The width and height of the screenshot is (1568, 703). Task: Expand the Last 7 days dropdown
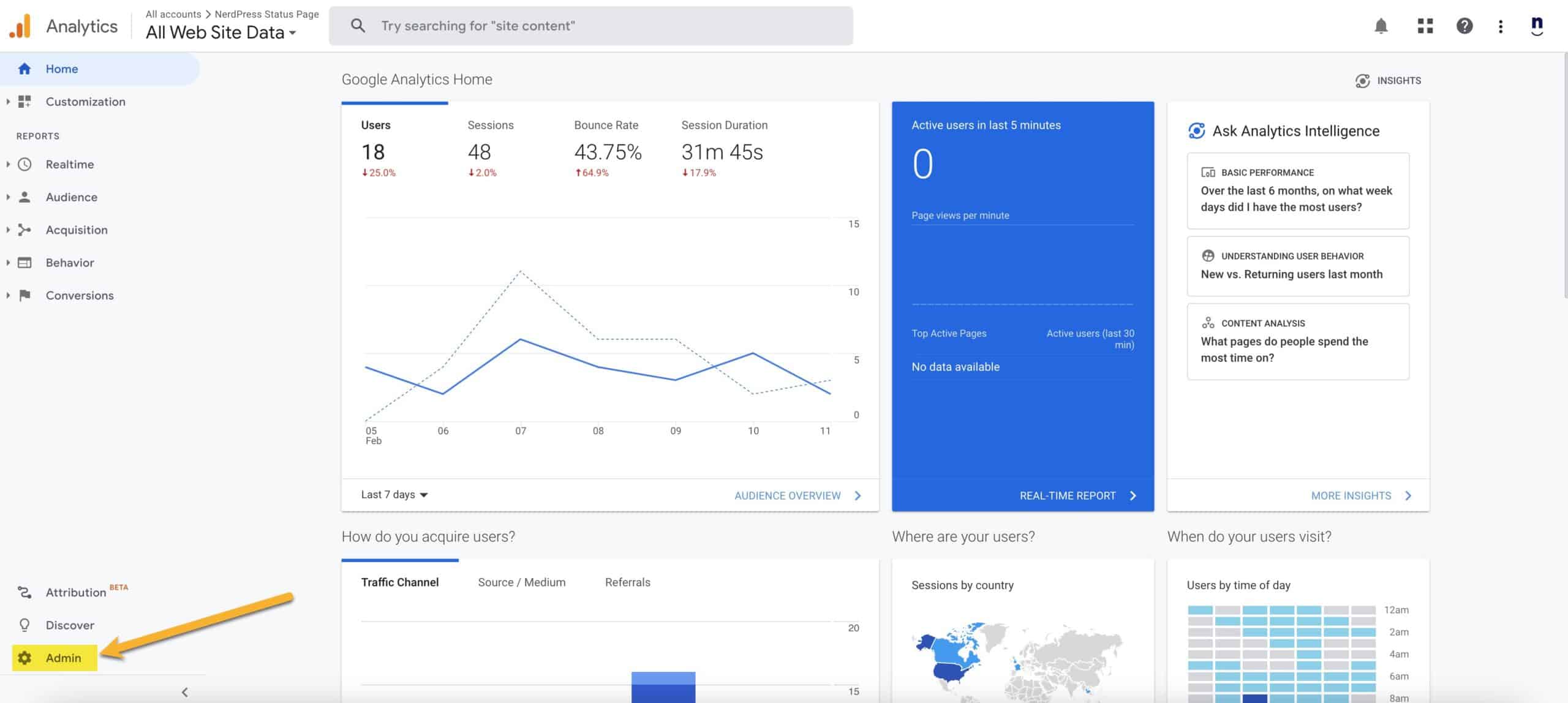392,494
